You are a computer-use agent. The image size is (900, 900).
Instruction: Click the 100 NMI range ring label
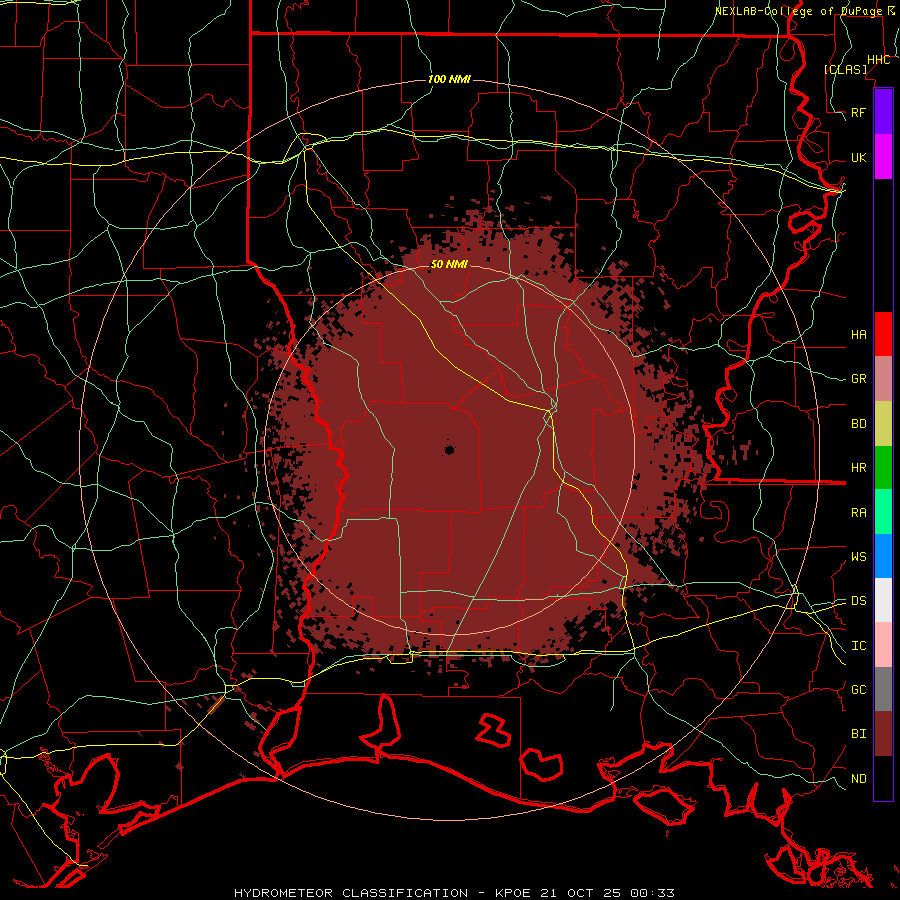point(449,79)
